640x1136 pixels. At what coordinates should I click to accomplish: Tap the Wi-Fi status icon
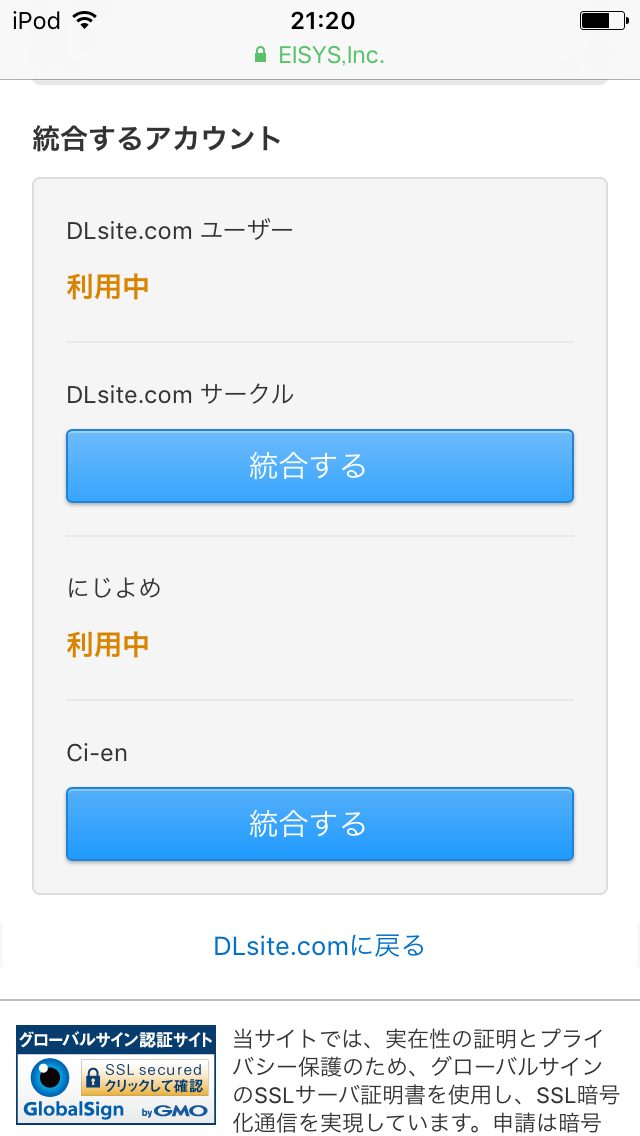pyautogui.click(x=85, y=20)
